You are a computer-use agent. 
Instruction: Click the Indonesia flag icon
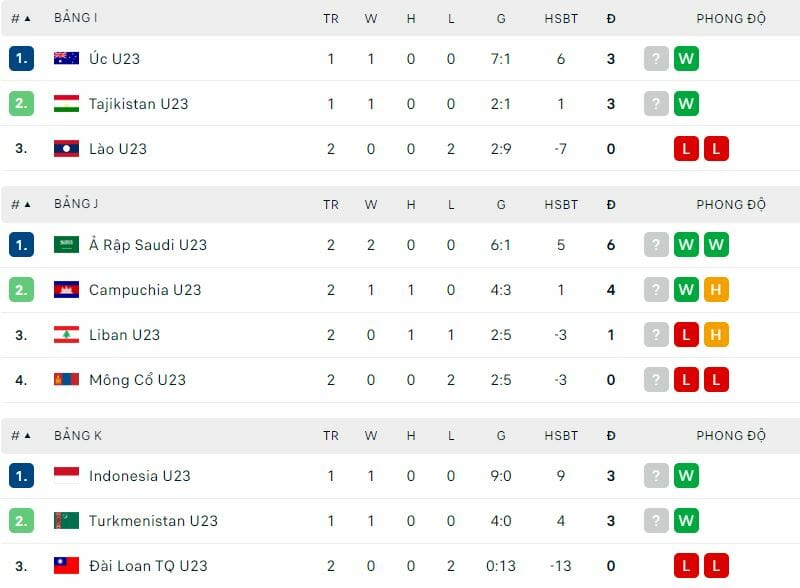coord(66,475)
